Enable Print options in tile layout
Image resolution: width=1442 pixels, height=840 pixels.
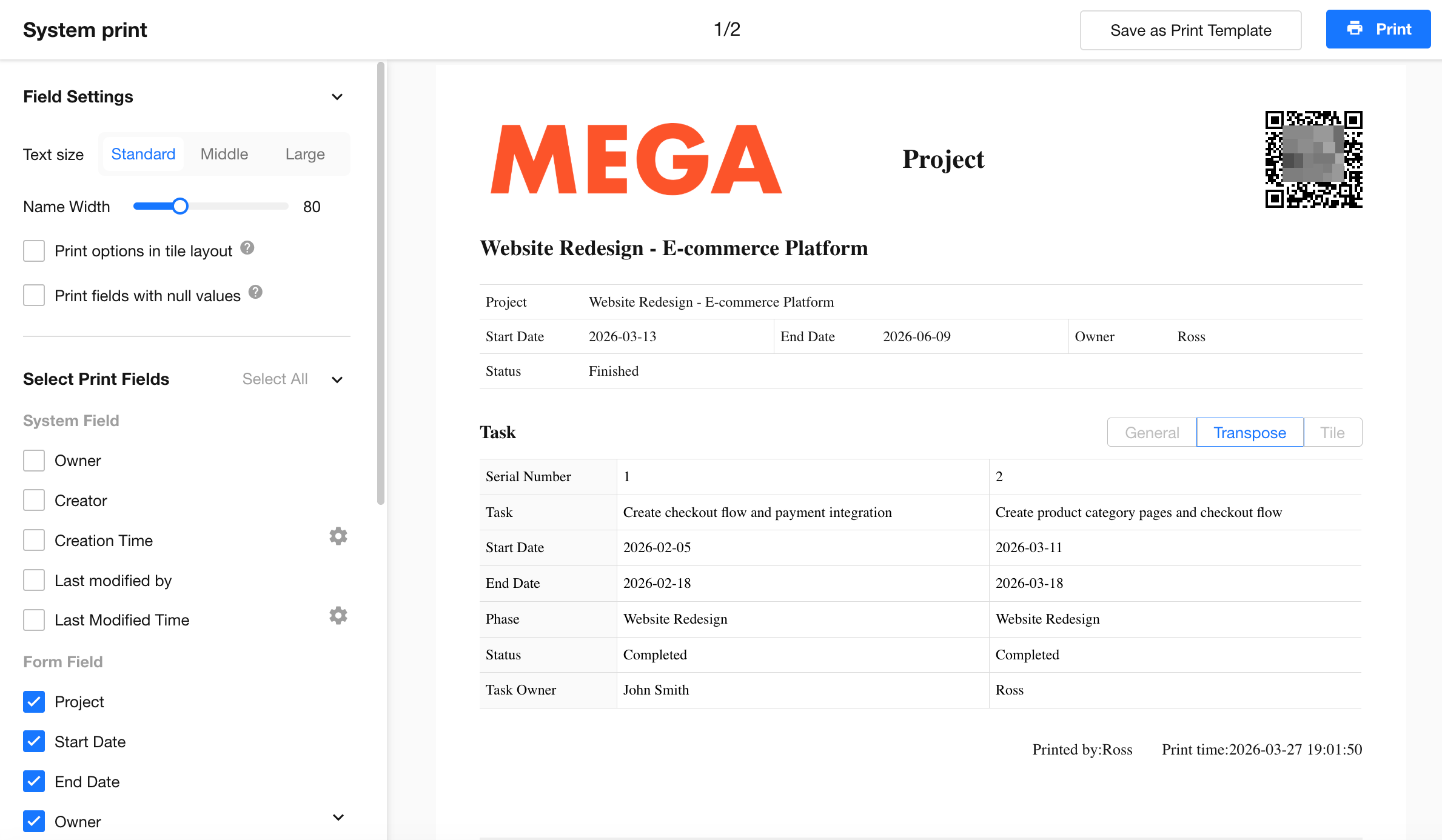[x=34, y=251]
